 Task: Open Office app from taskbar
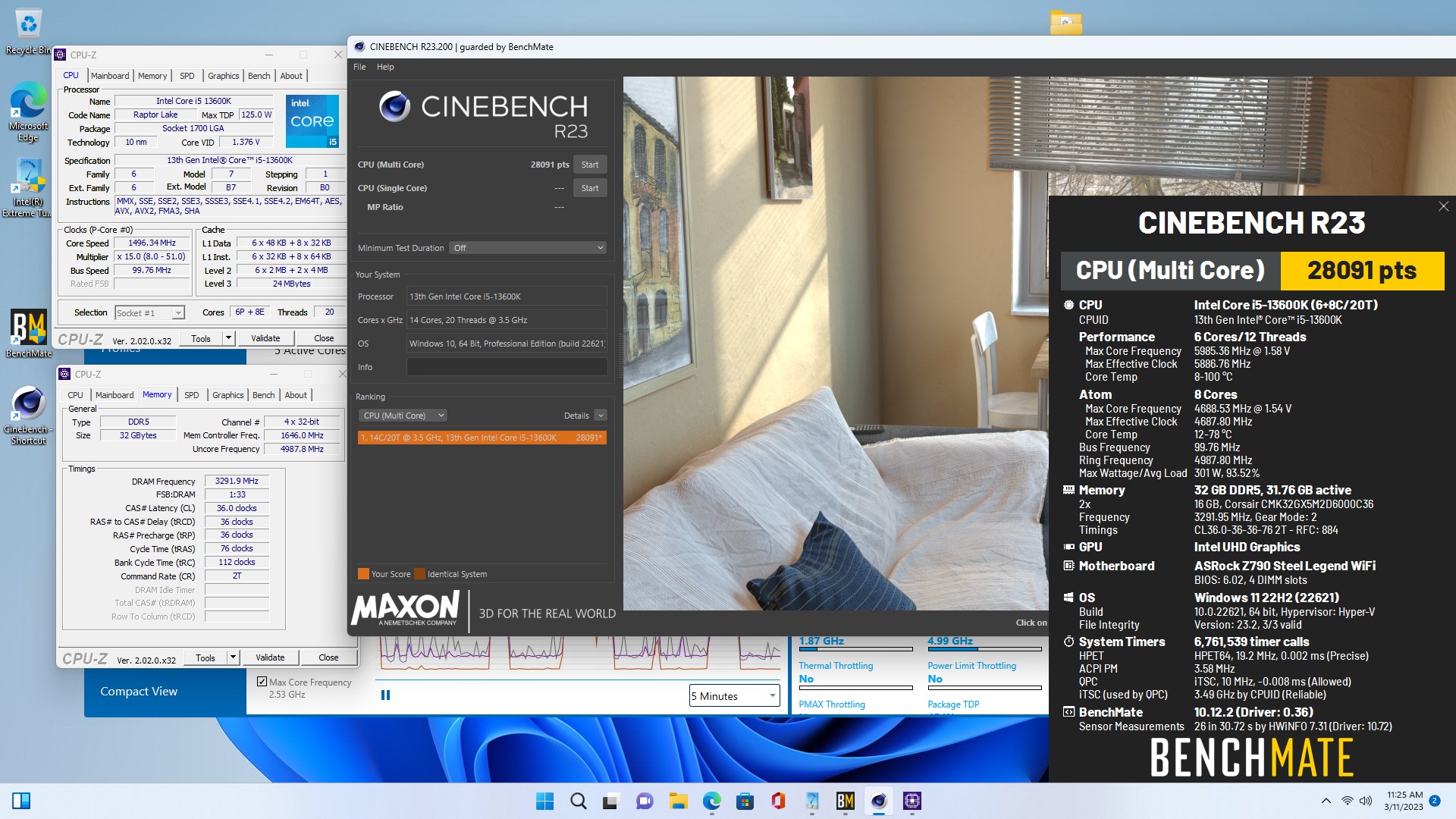click(x=778, y=801)
